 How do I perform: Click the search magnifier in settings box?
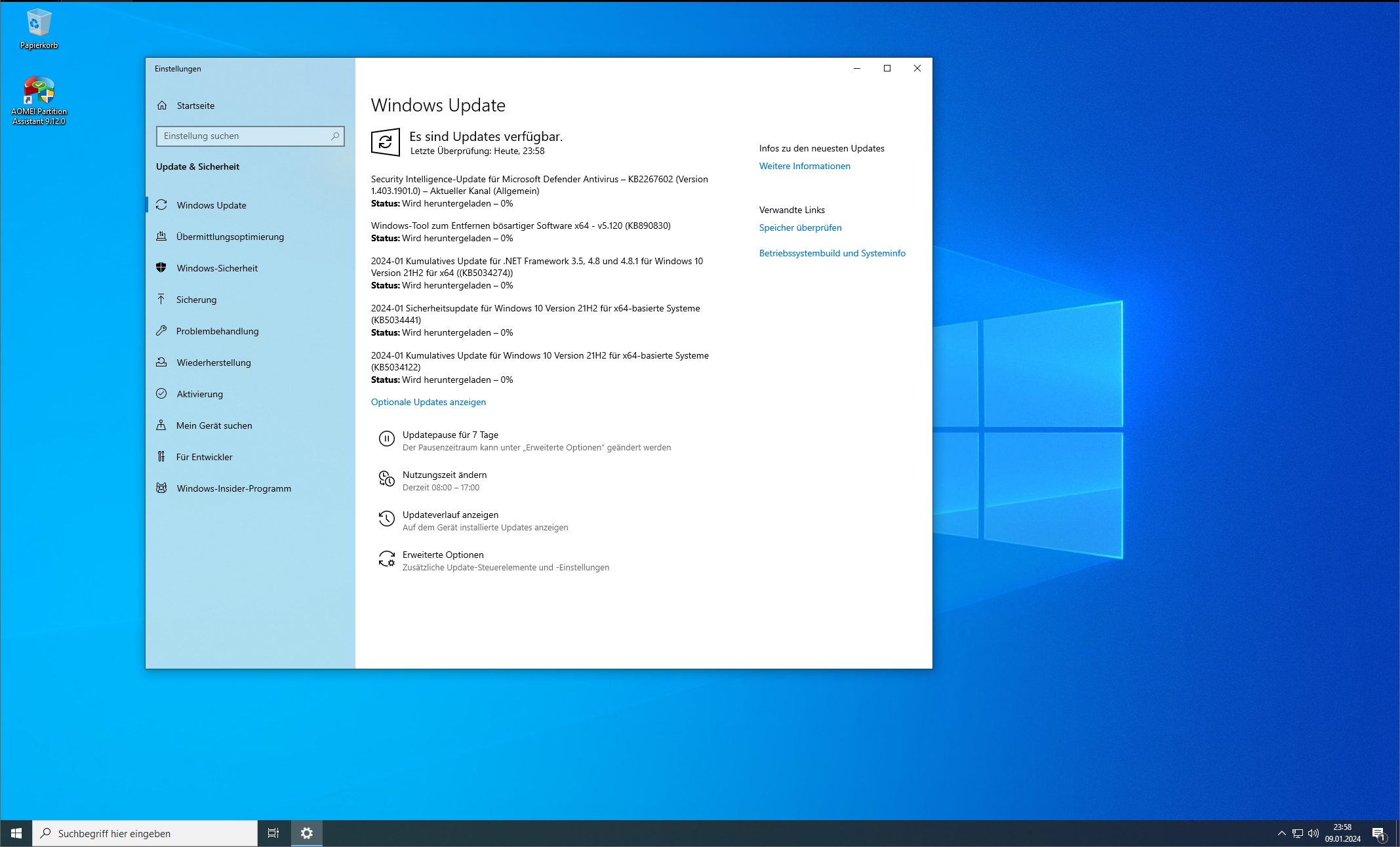point(335,136)
